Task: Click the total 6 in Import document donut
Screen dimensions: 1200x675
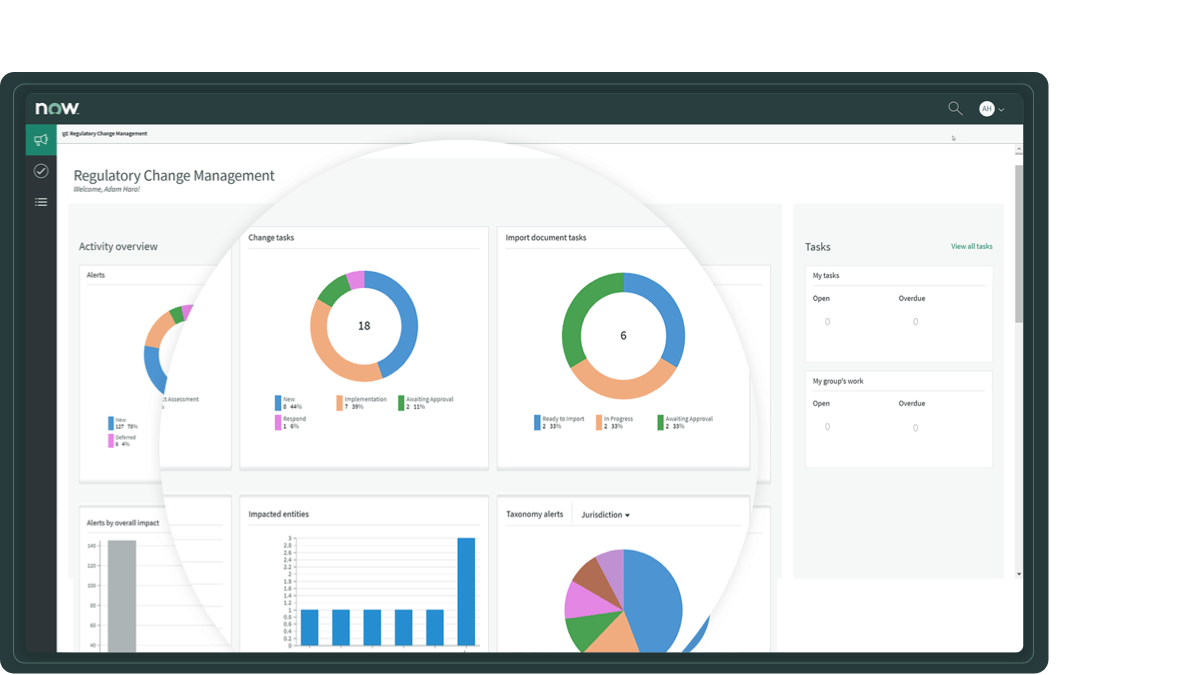Action: [x=623, y=336]
